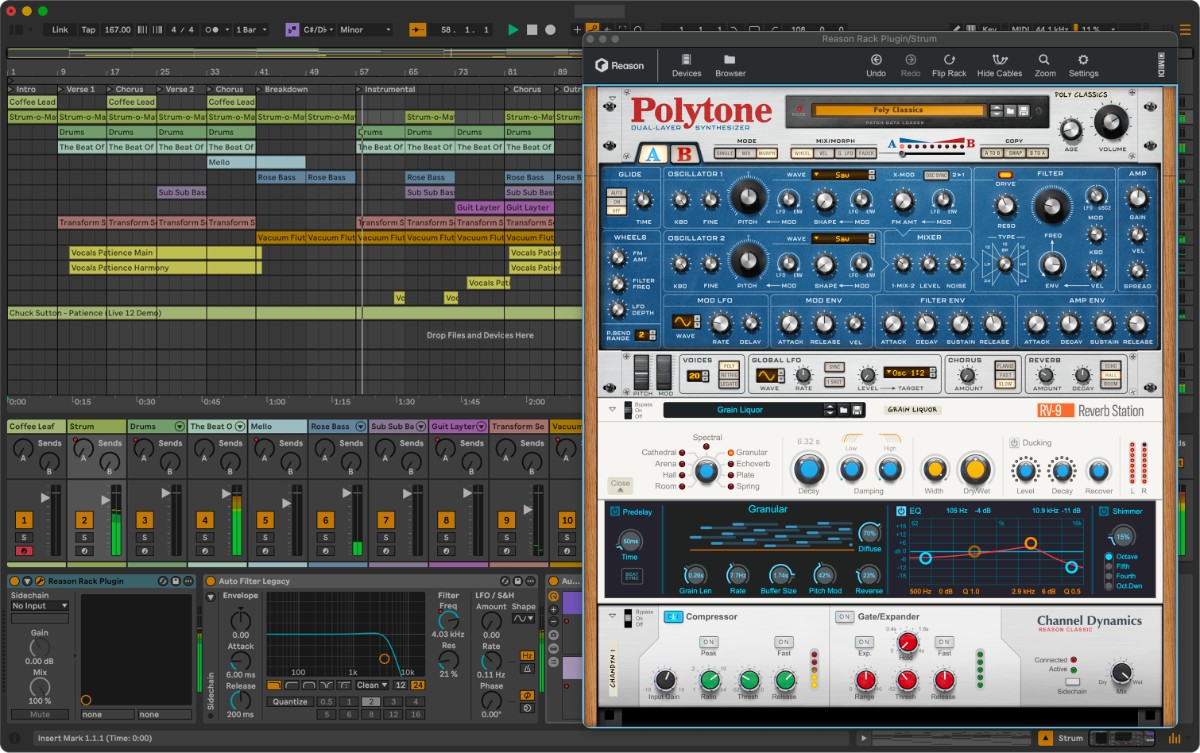Open the Sidechain No Input dropdown
Viewport: 1200px width, 753px height.
[x=40, y=605]
